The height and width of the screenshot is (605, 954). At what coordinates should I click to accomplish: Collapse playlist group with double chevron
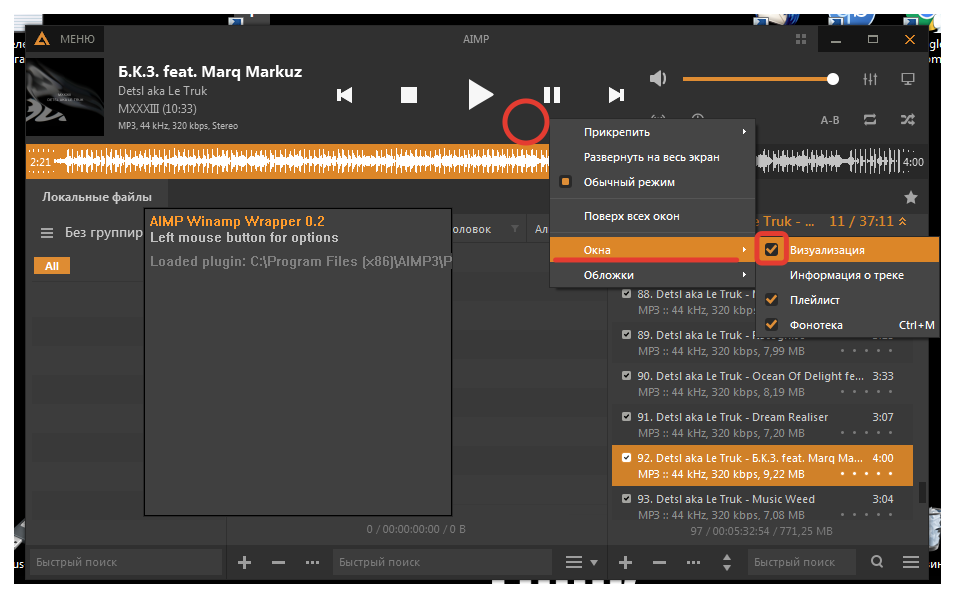tap(903, 222)
